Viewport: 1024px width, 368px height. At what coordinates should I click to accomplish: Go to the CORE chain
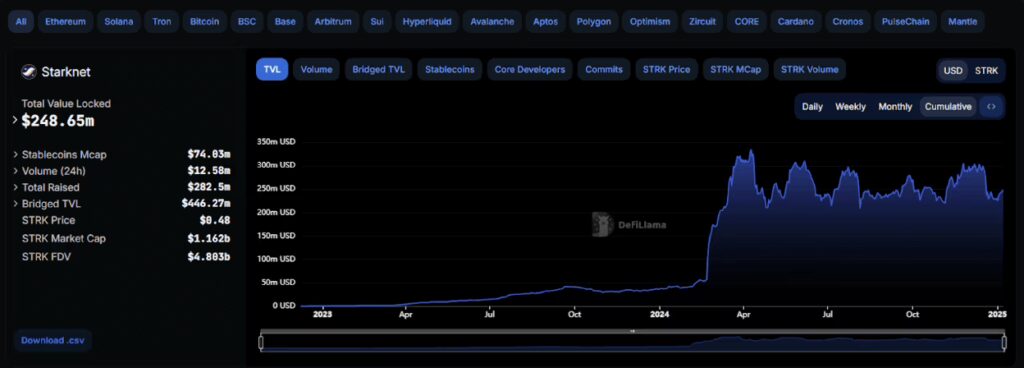(x=746, y=22)
